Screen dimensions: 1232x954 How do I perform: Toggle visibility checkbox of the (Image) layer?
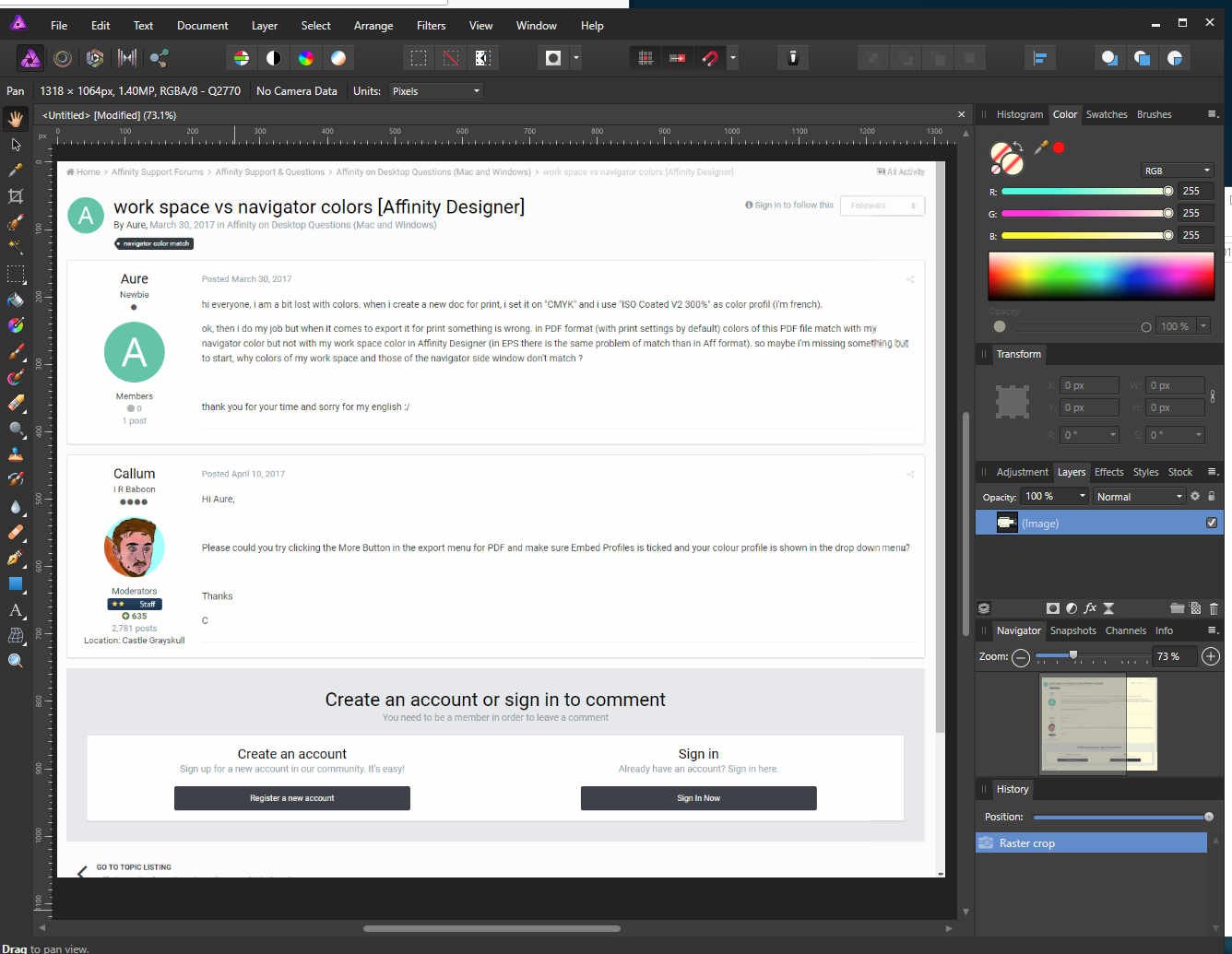1211,523
